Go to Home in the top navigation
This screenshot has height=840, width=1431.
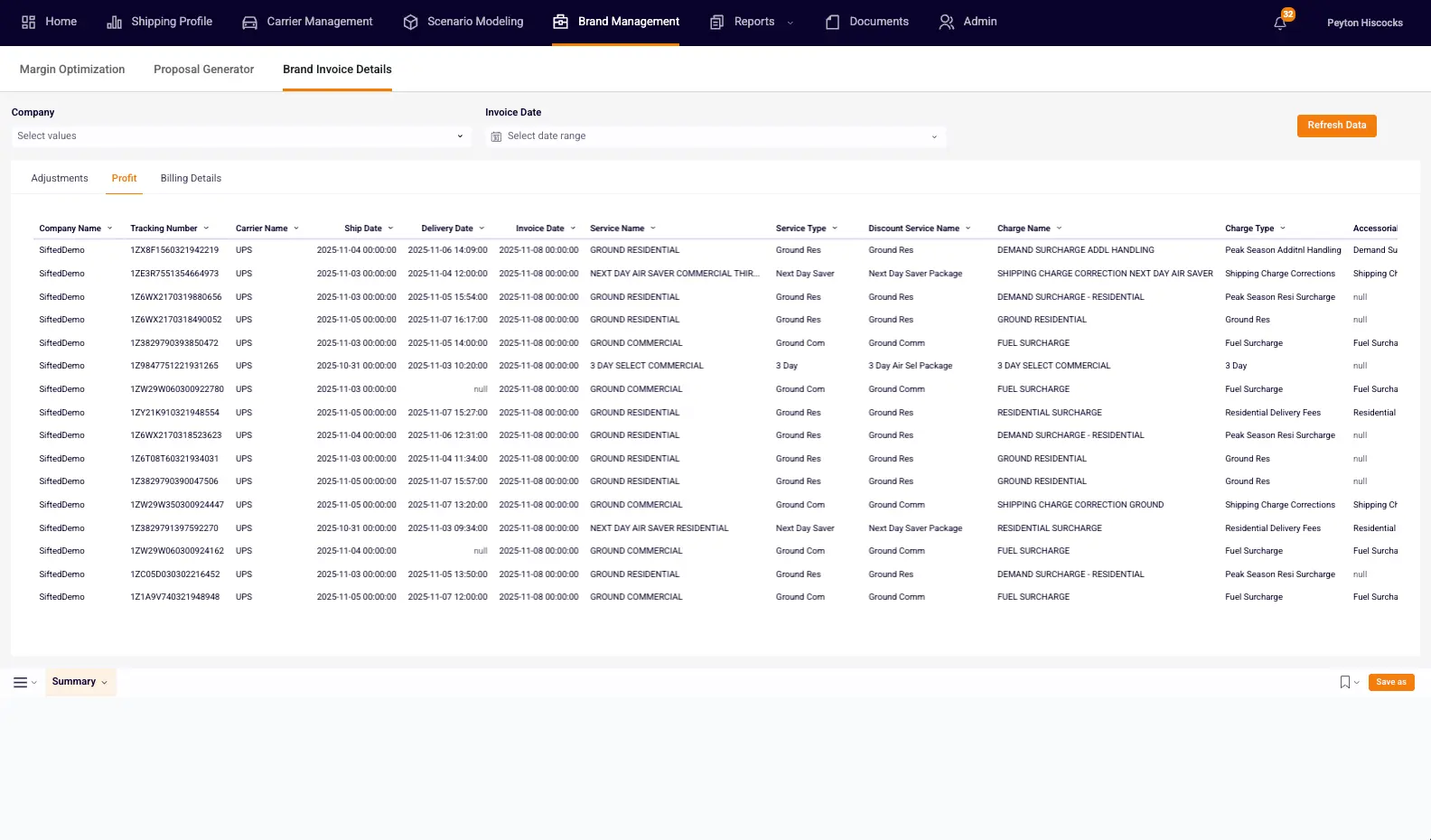pos(49,22)
